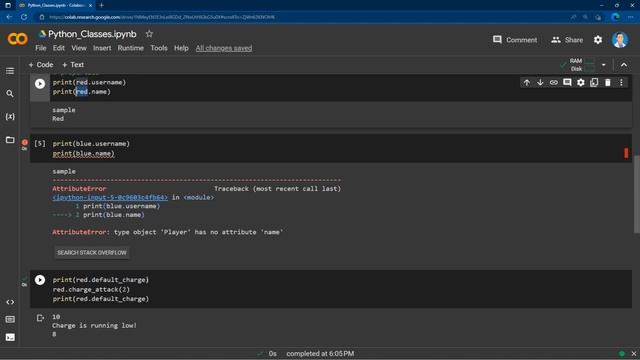Copy link to cell icon
Image resolution: width=640 pixels, height=360 pixels.
[553, 82]
